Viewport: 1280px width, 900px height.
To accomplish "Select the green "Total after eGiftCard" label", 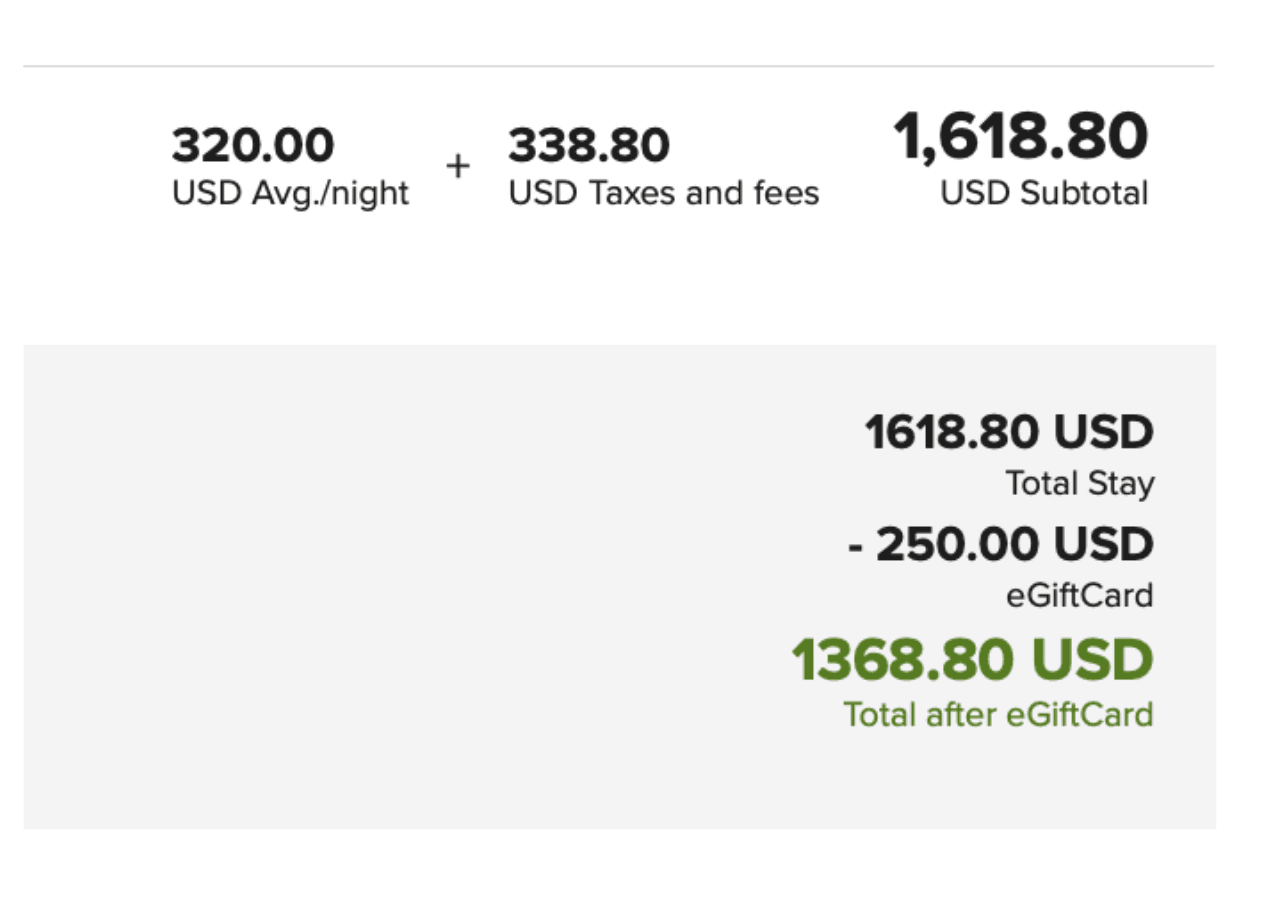I will click(x=998, y=714).
